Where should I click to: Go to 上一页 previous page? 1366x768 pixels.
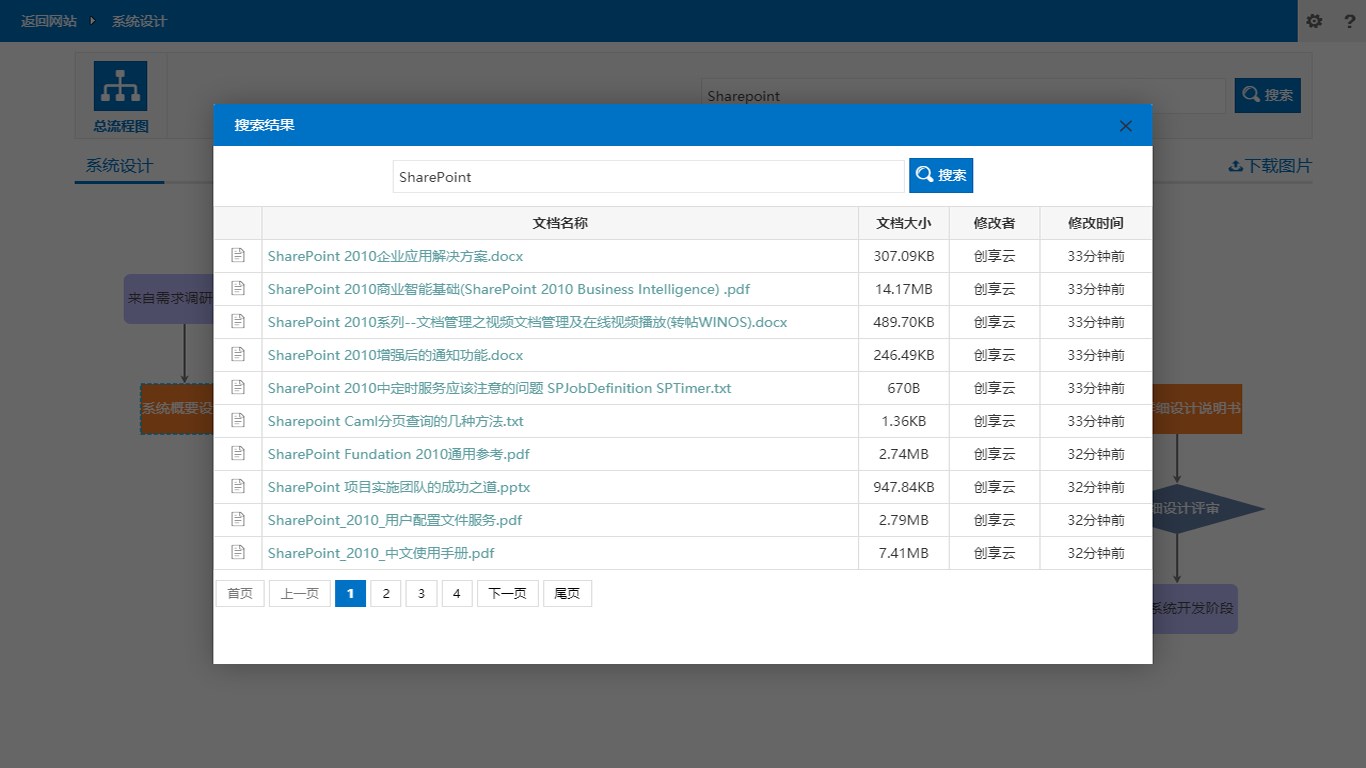pos(300,593)
